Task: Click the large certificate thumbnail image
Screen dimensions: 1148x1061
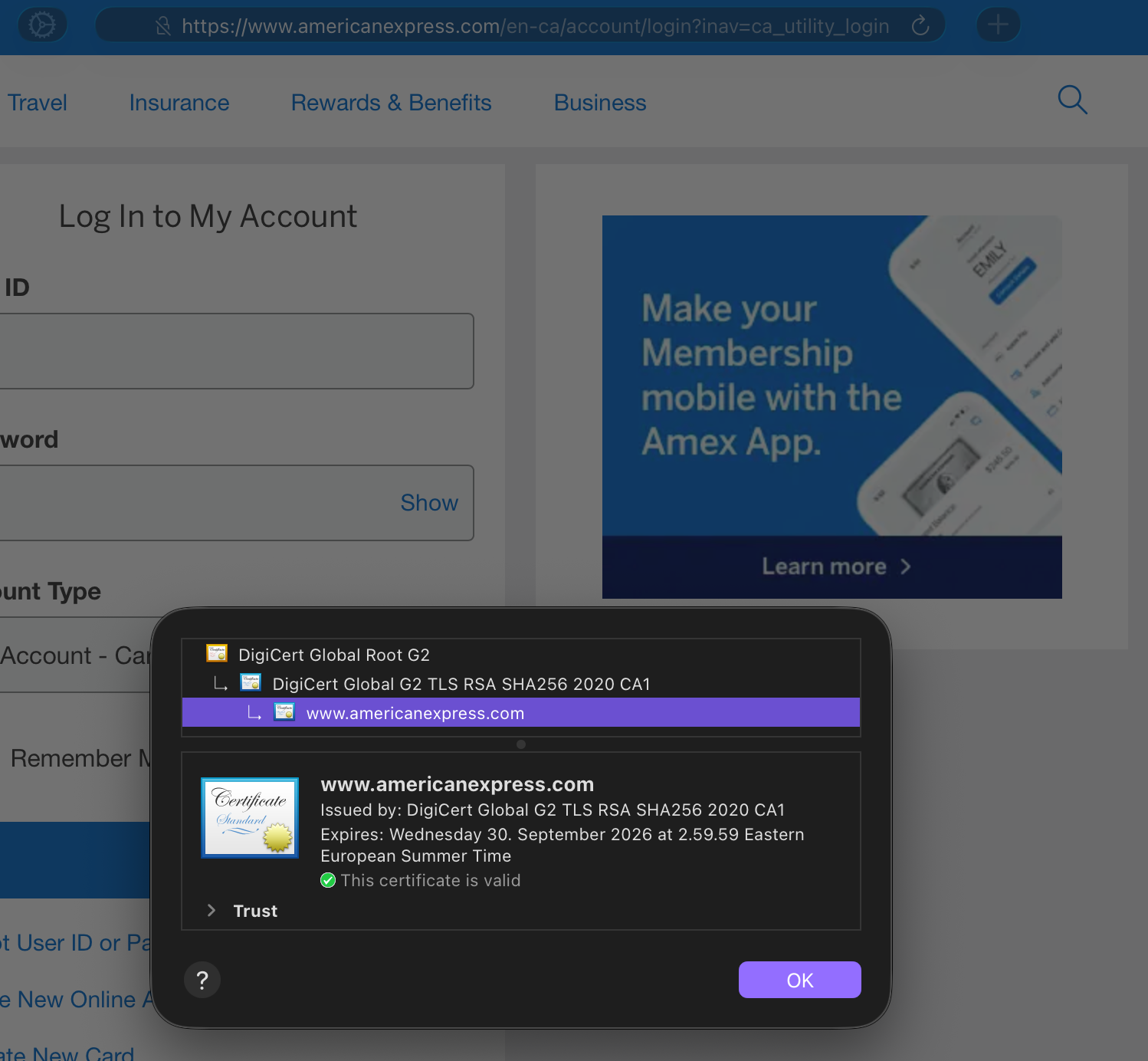Action: click(x=250, y=817)
